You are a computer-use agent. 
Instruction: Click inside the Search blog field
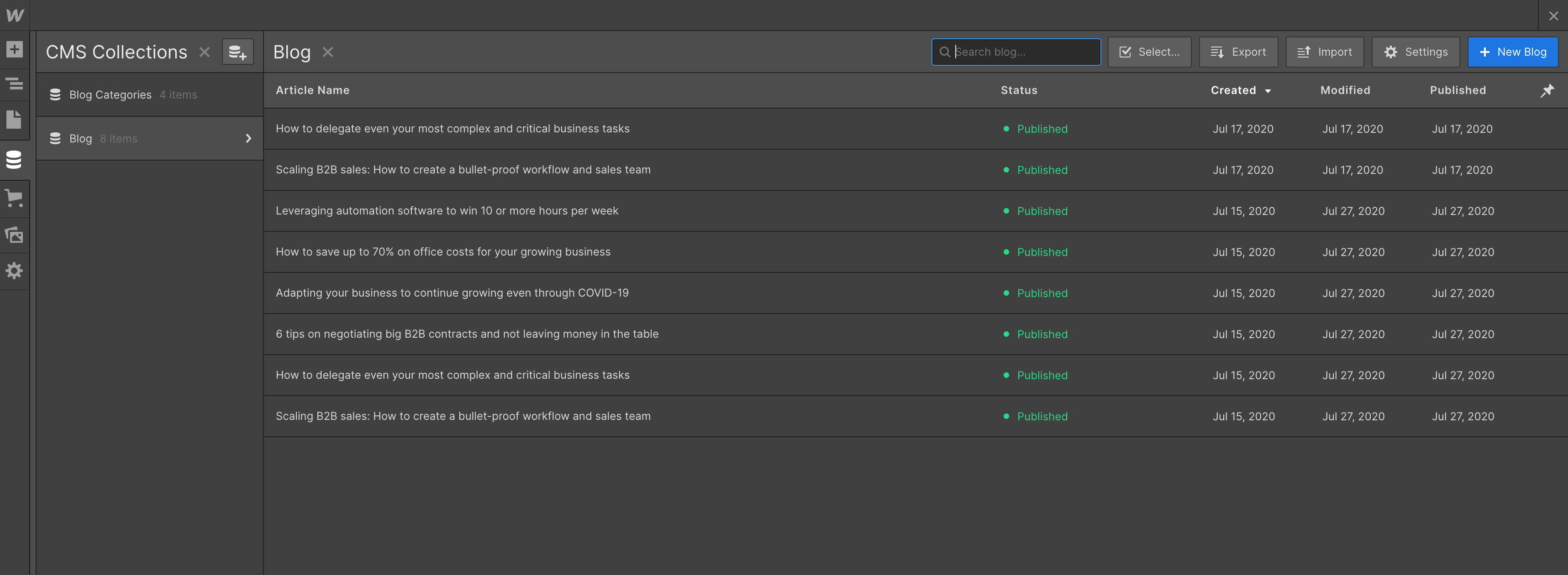click(x=1016, y=52)
